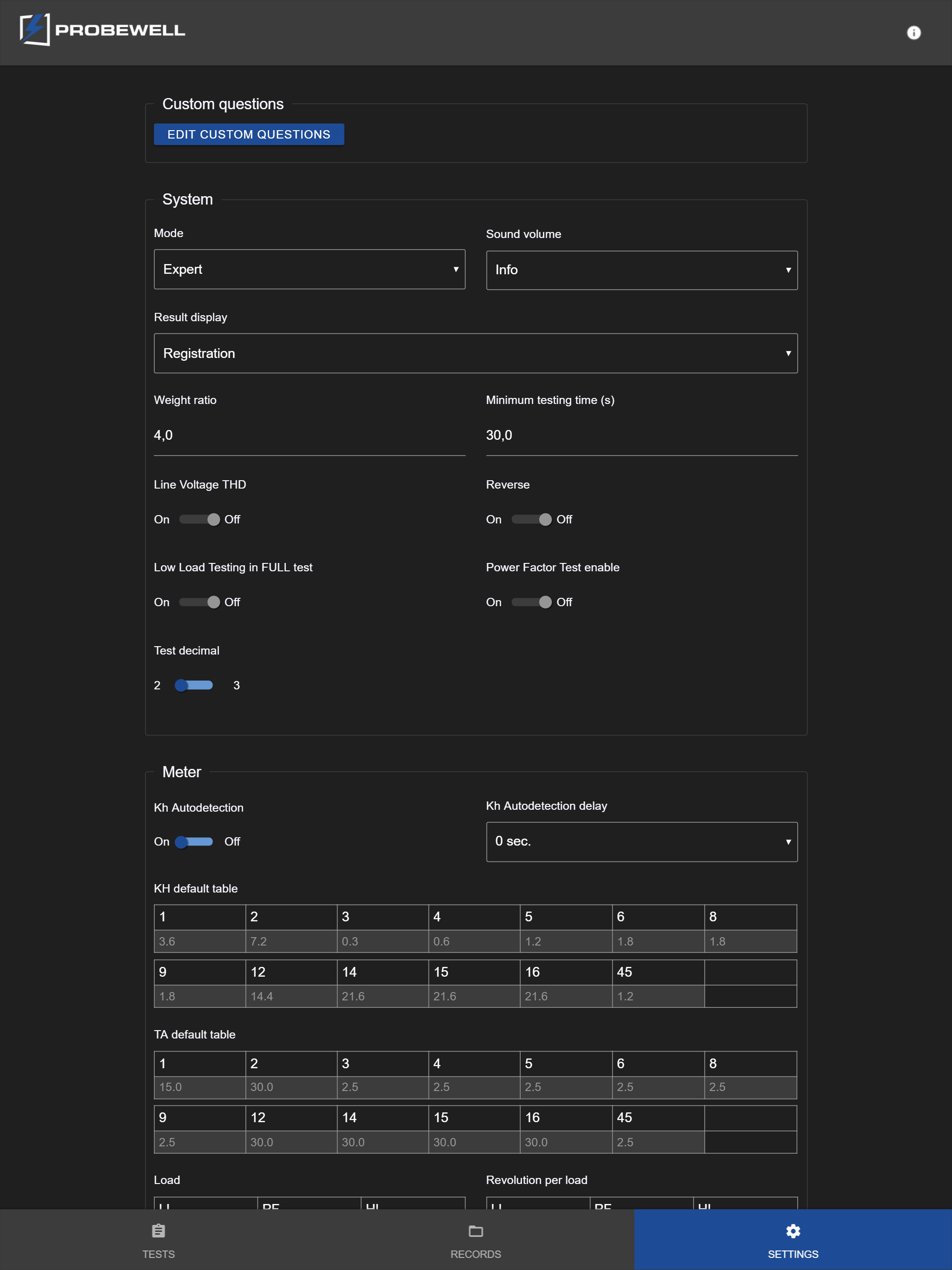Click the Probewell logo
The image size is (952, 1270).
[x=102, y=30]
